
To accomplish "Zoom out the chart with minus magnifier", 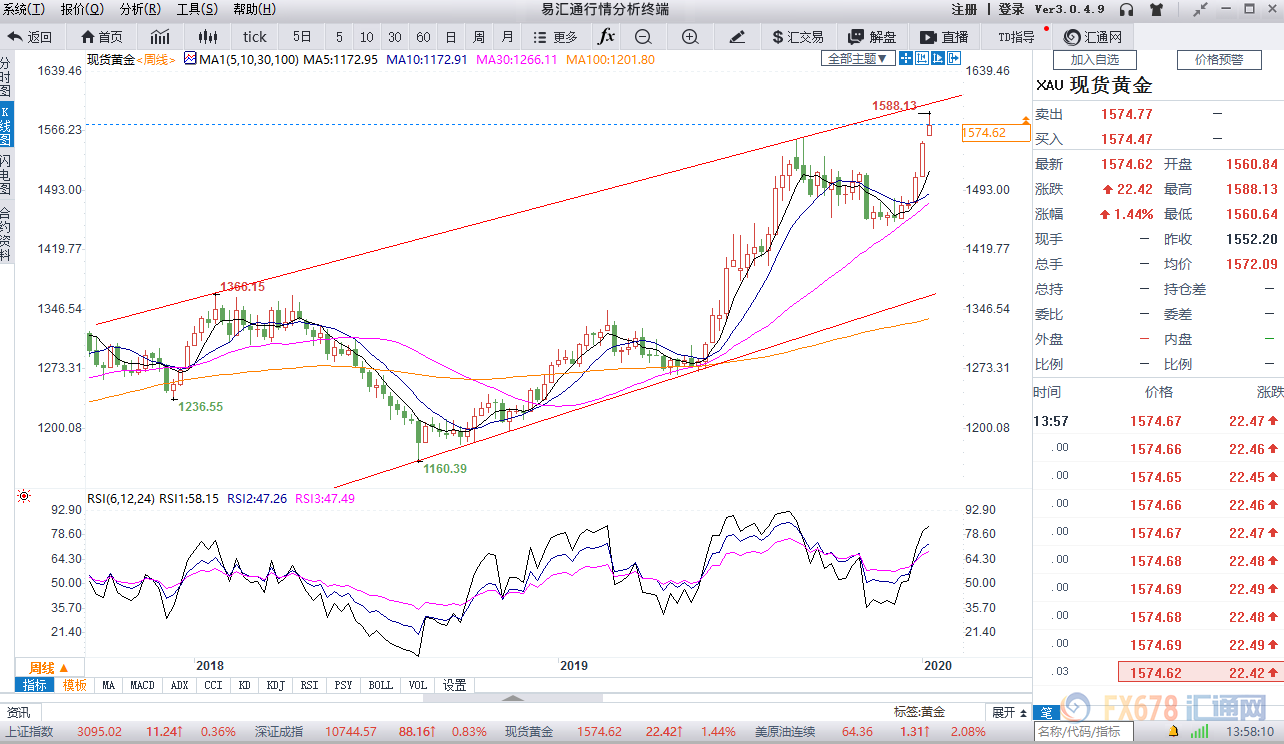I will click(642, 37).
